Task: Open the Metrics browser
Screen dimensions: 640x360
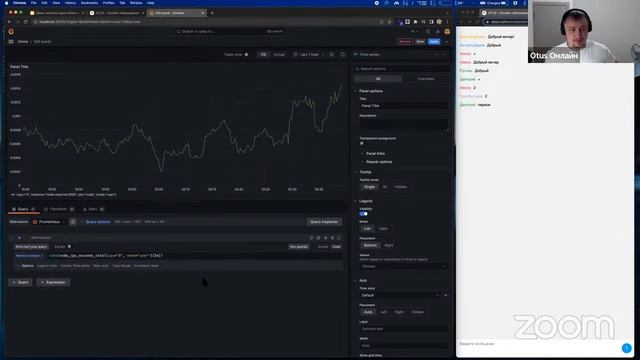Action: pos(29,256)
